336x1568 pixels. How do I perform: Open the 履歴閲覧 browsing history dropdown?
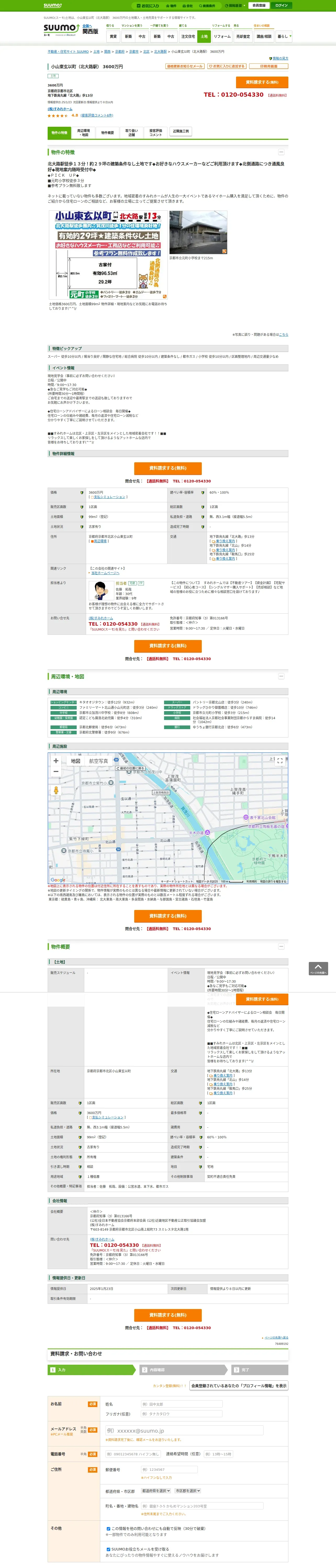pos(235,5)
